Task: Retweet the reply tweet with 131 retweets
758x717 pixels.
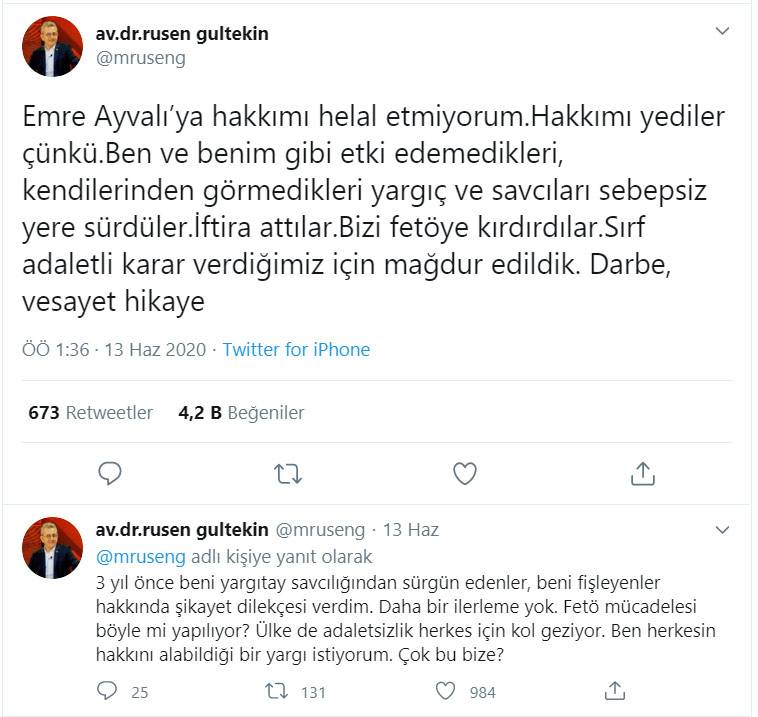Action: (x=277, y=691)
